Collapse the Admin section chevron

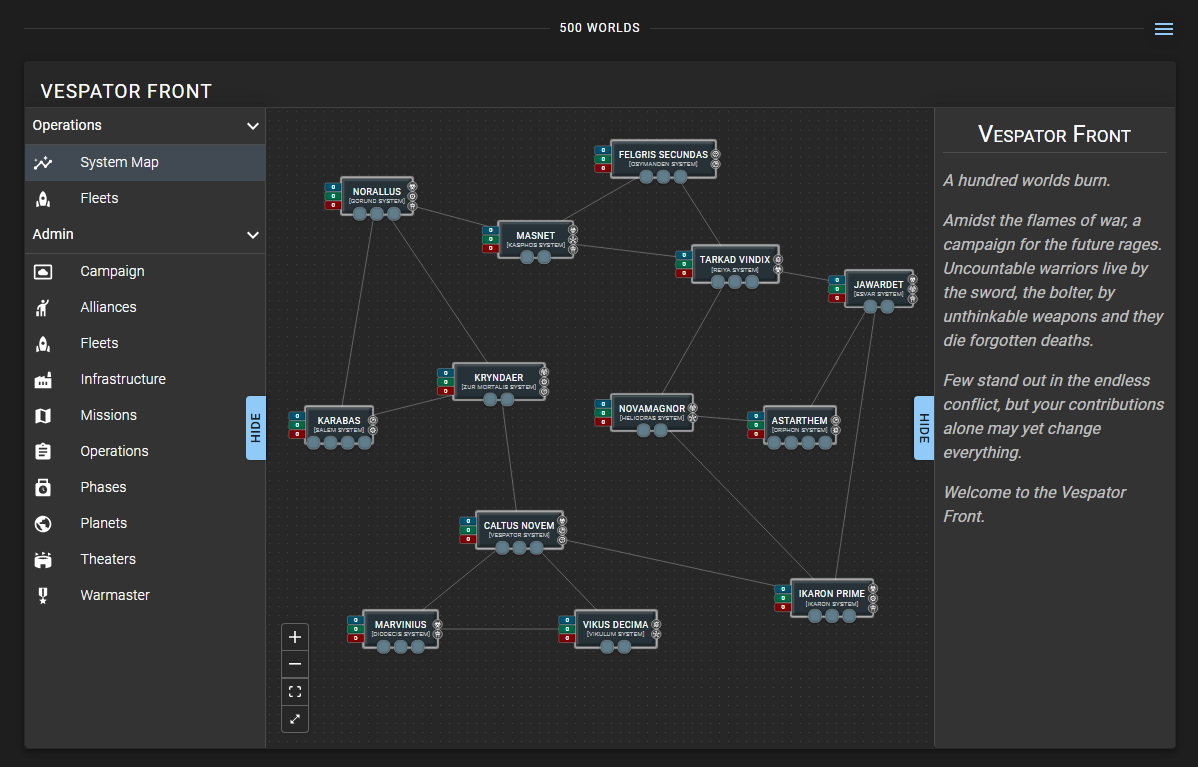click(x=253, y=235)
